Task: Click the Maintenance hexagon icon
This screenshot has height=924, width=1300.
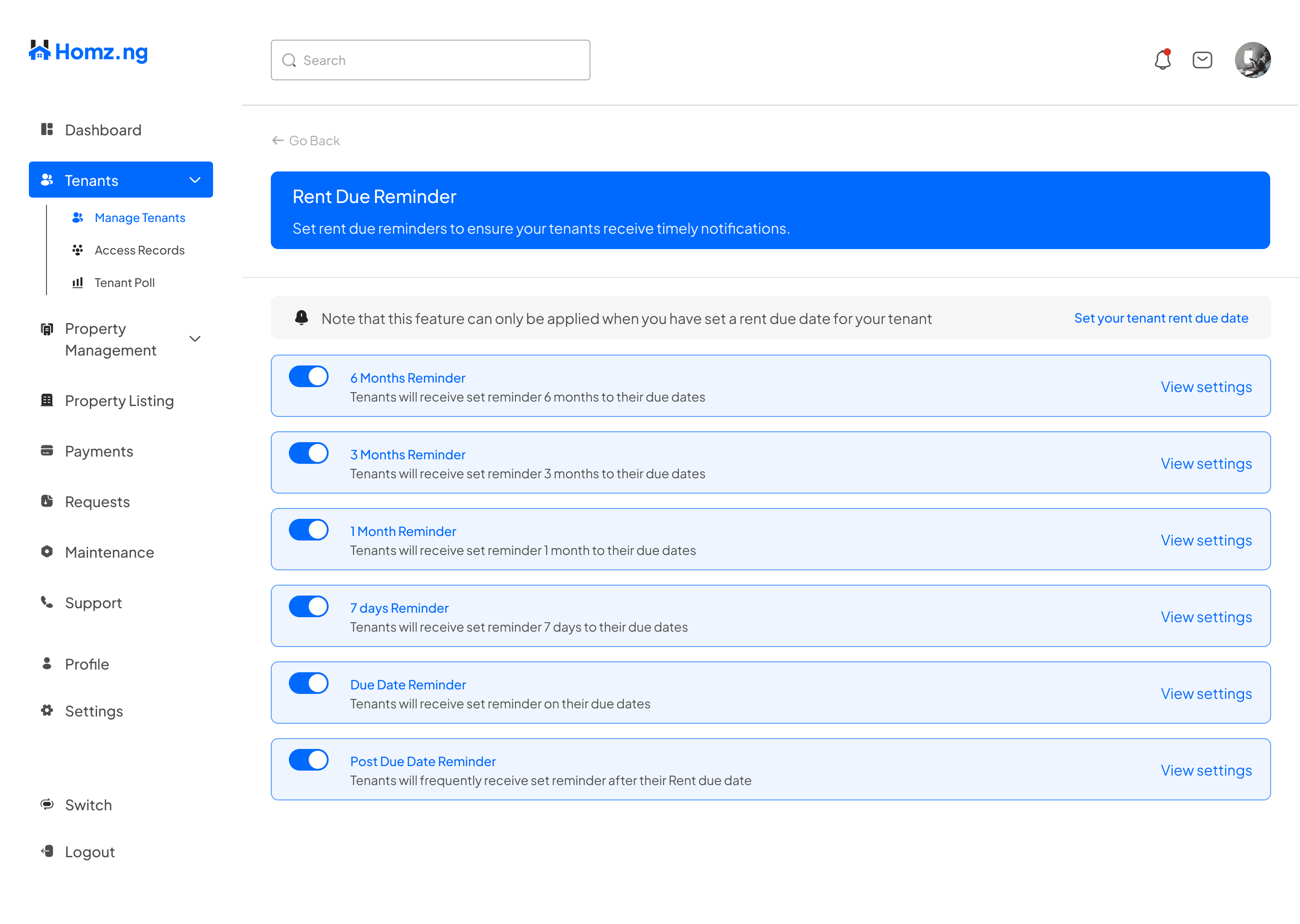Action: 46,551
